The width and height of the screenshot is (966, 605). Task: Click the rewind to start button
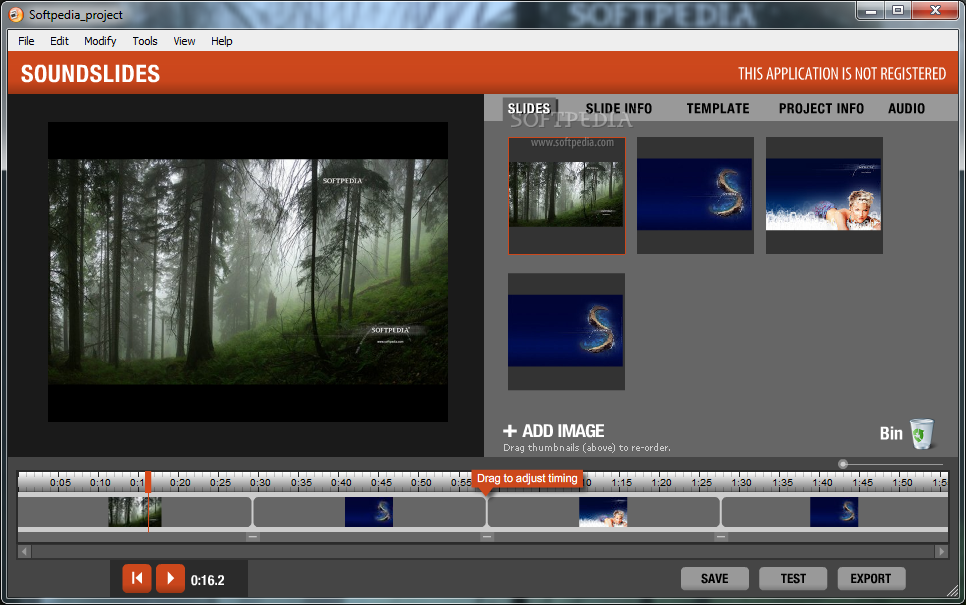(x=137, y=579)
